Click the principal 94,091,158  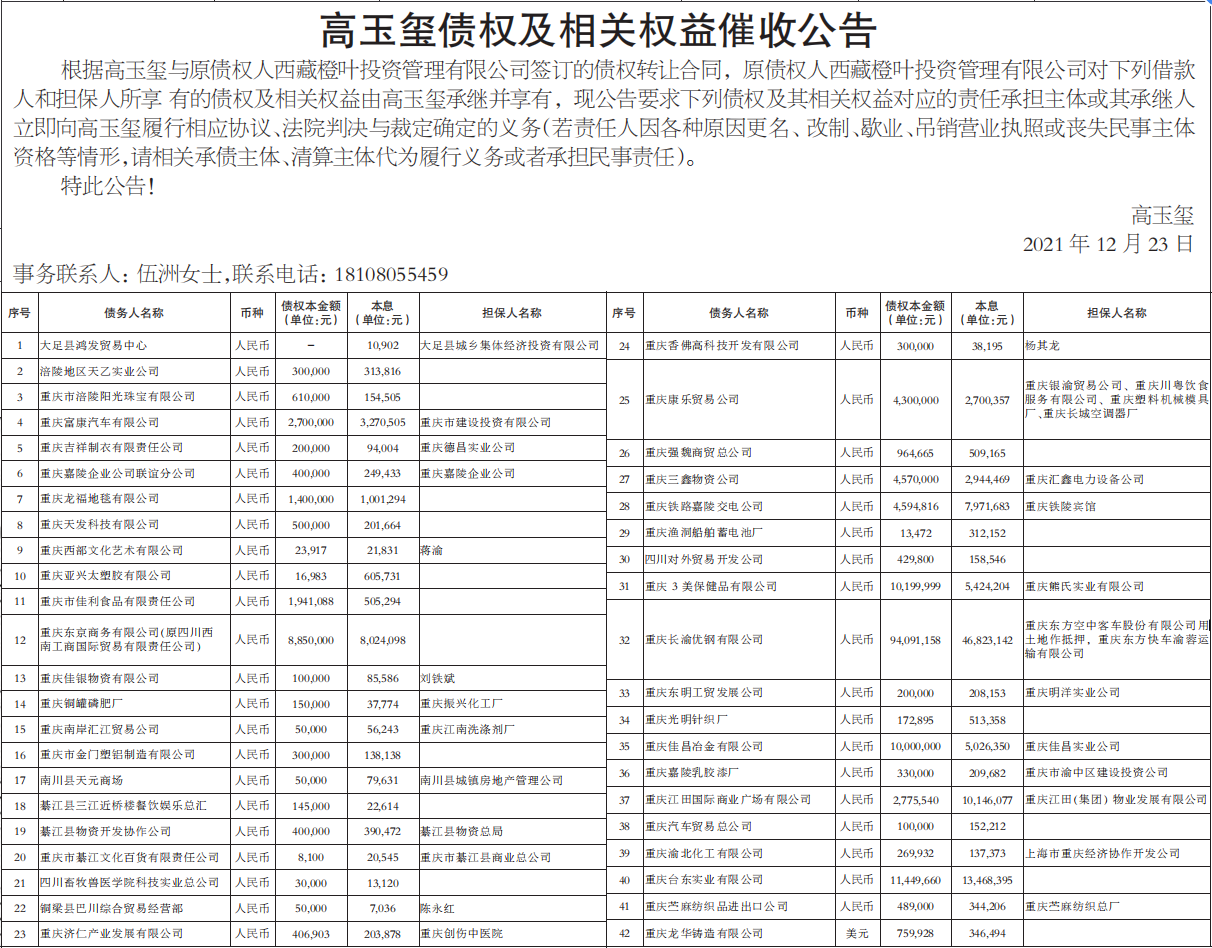(x=915, y=640)
